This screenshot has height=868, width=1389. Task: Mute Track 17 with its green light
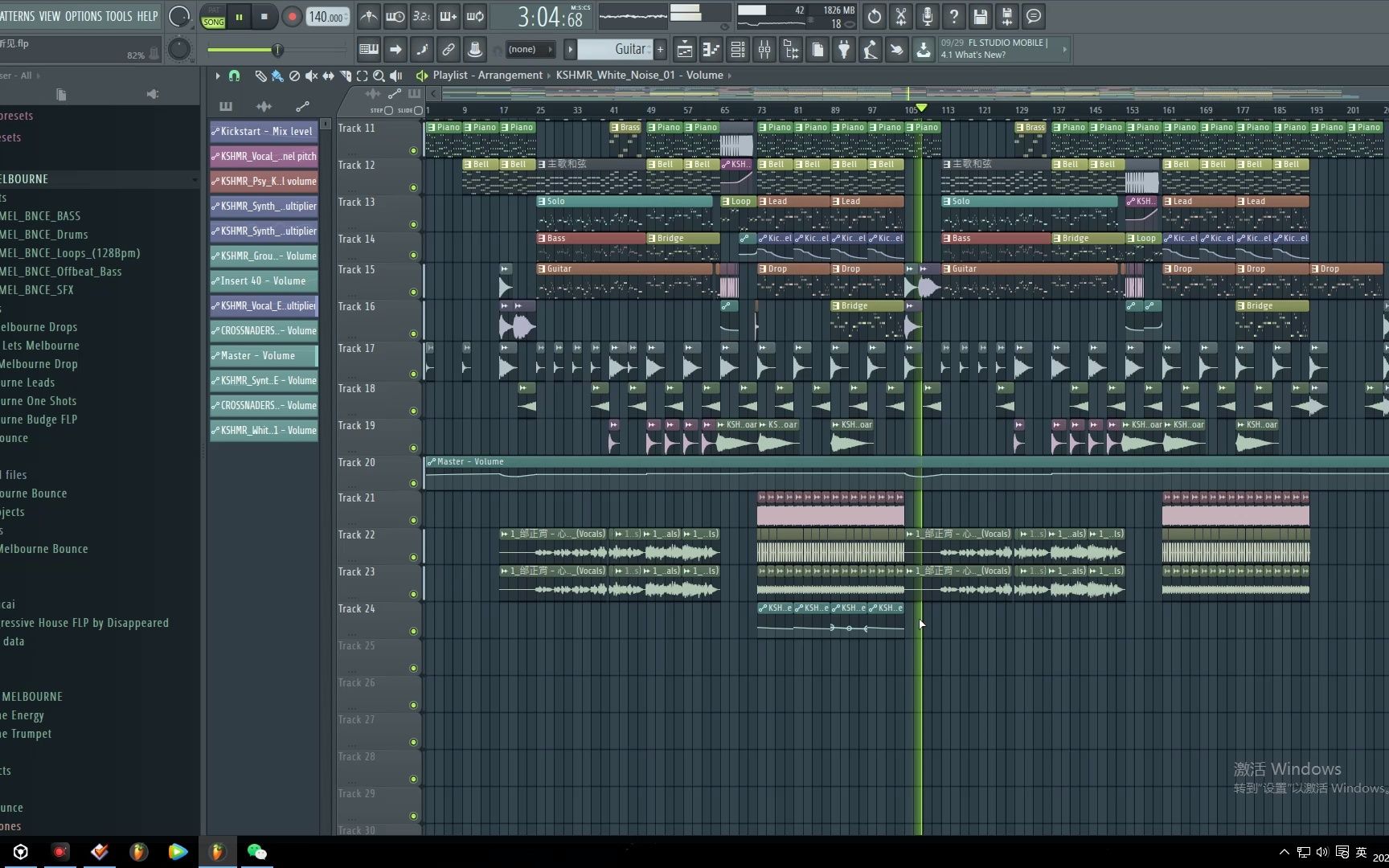tap(414, 374)
